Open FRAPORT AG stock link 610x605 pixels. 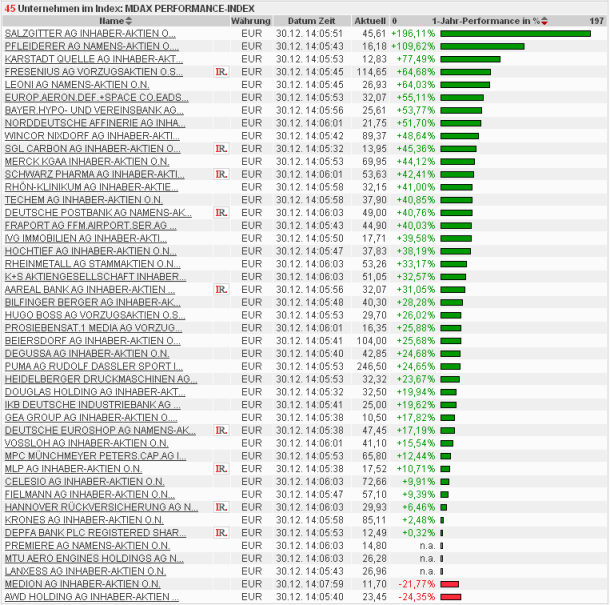pos(90,226)
